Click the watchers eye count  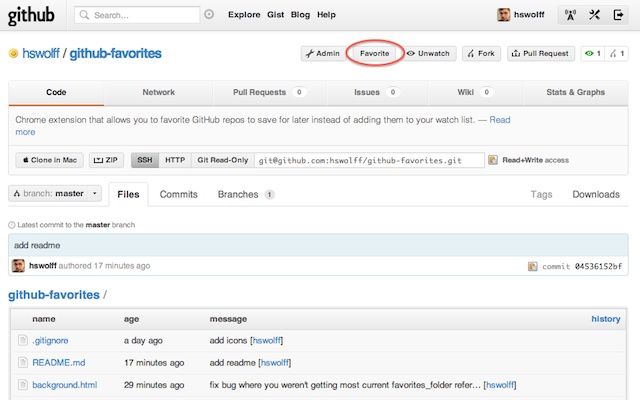593,53
